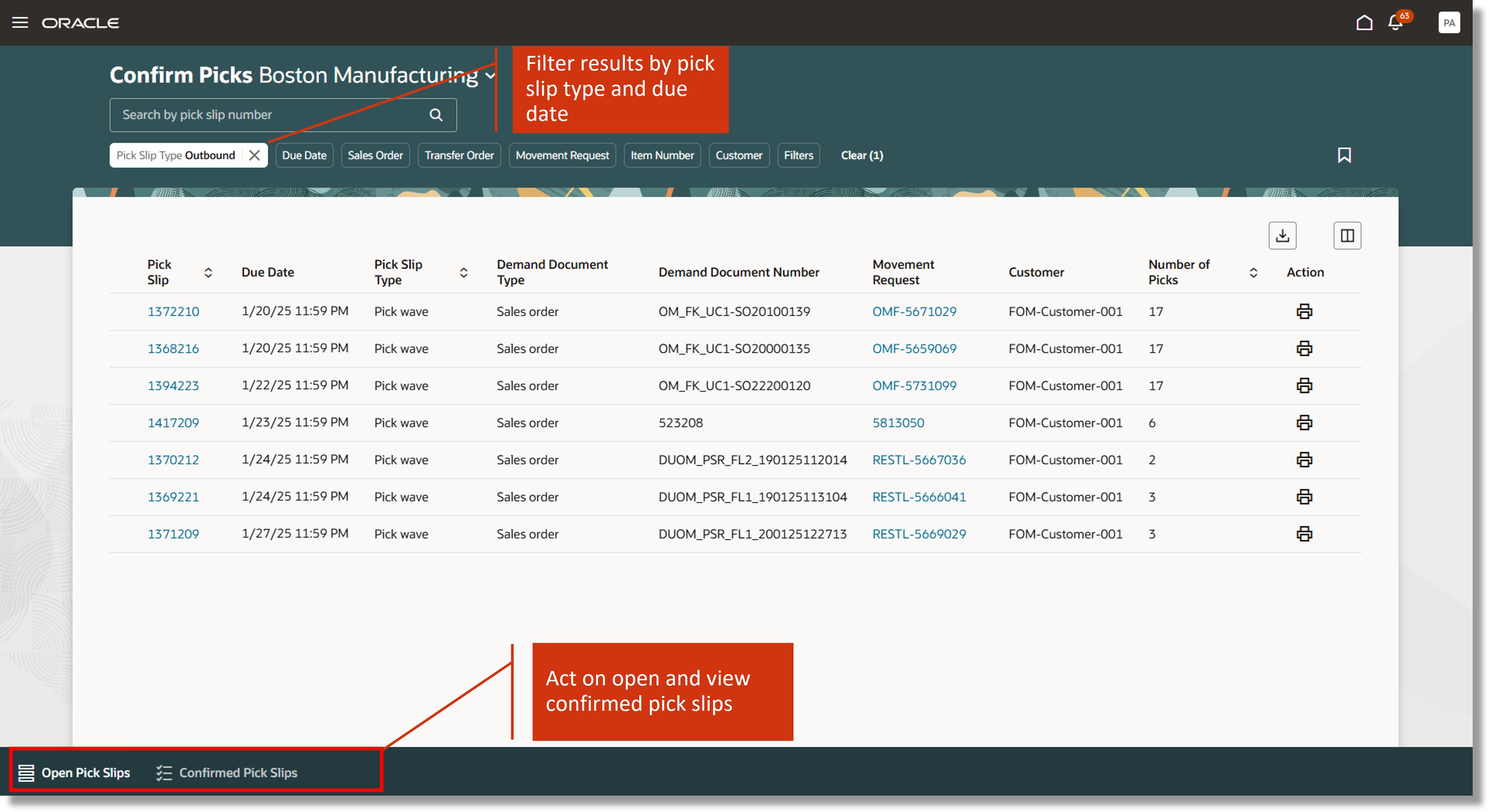
Task: Go to the home page icon
Action: tap(1364, 22)
